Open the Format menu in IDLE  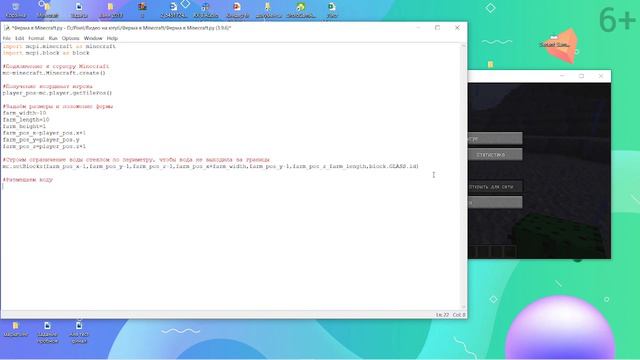36,38
